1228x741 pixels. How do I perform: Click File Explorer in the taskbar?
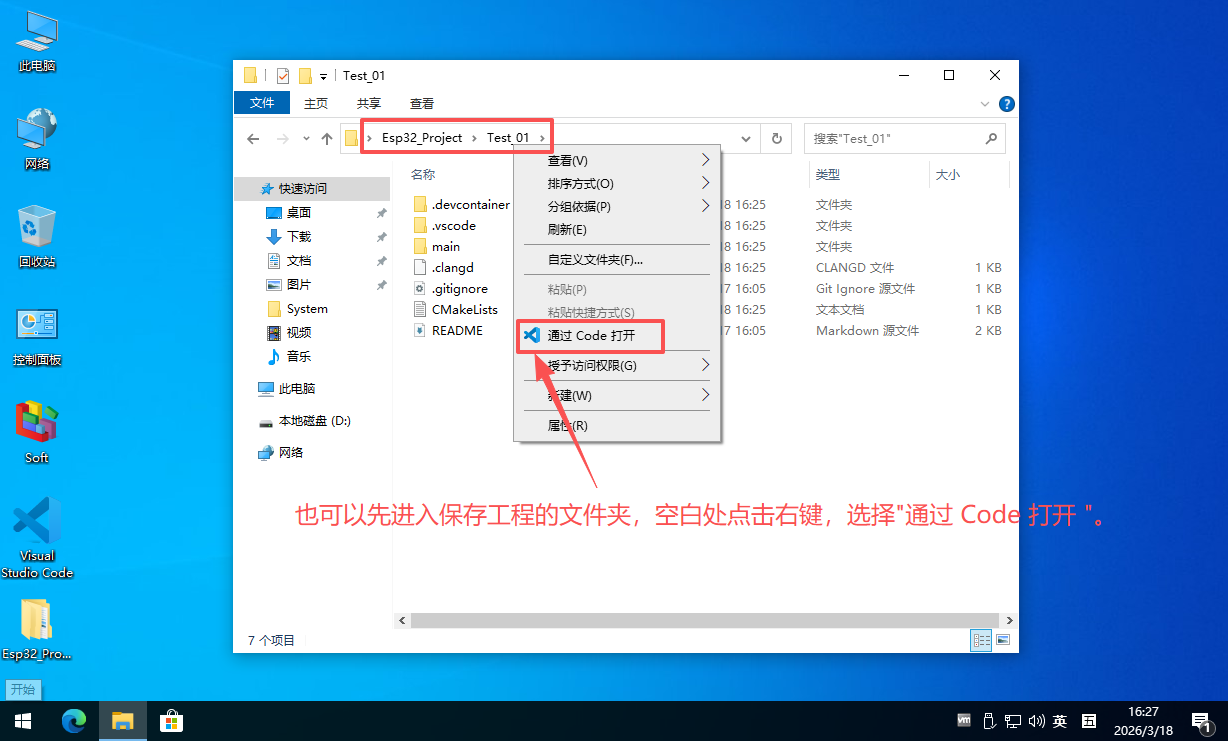(x=122, y=721)
